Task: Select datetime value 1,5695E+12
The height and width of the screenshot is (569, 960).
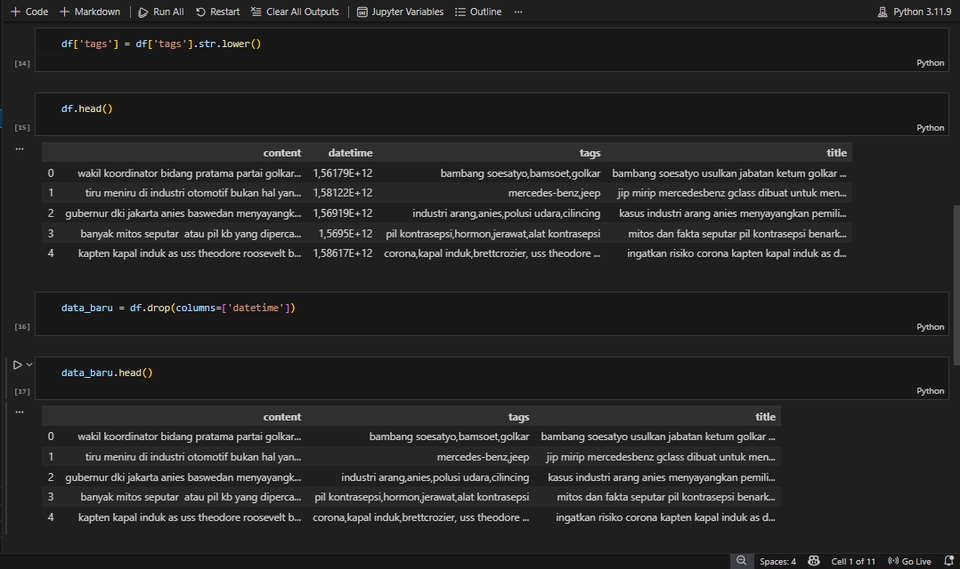Action: [x=345, y=233]
